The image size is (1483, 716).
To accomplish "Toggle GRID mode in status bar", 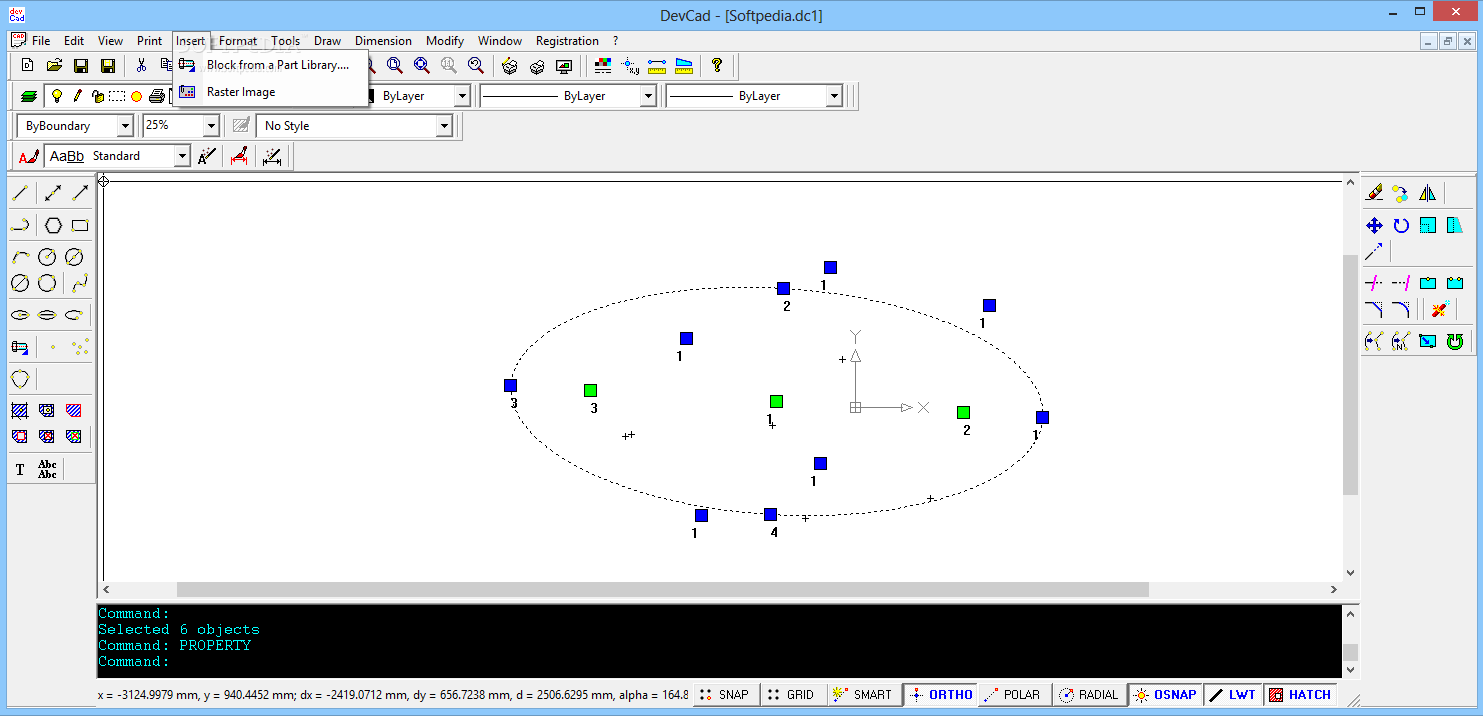I will 792,694.
